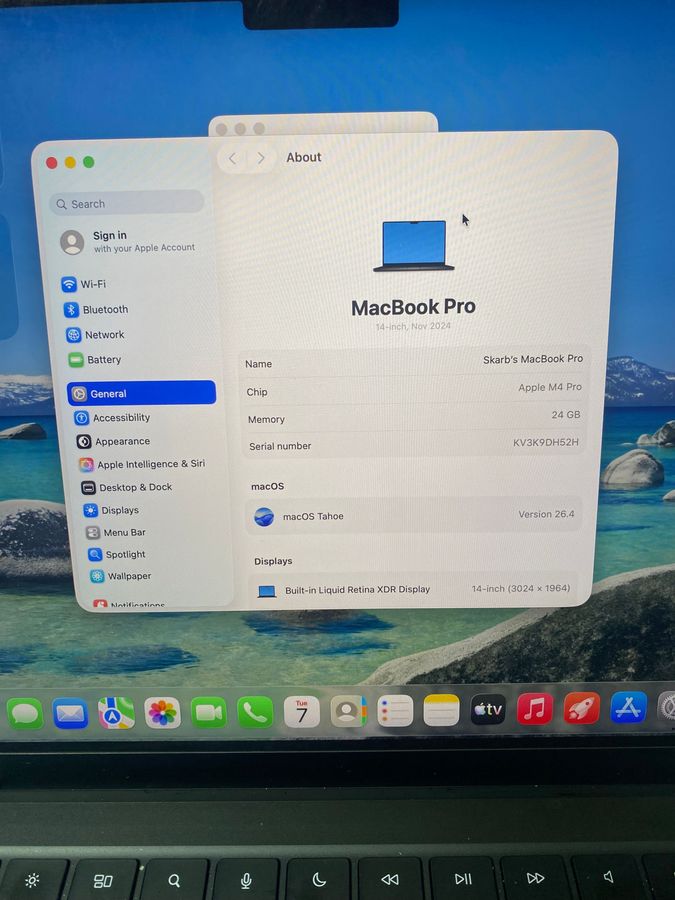Click the forward navigation chevron
Screen dimensions: 675x900
tap(261, 158)
